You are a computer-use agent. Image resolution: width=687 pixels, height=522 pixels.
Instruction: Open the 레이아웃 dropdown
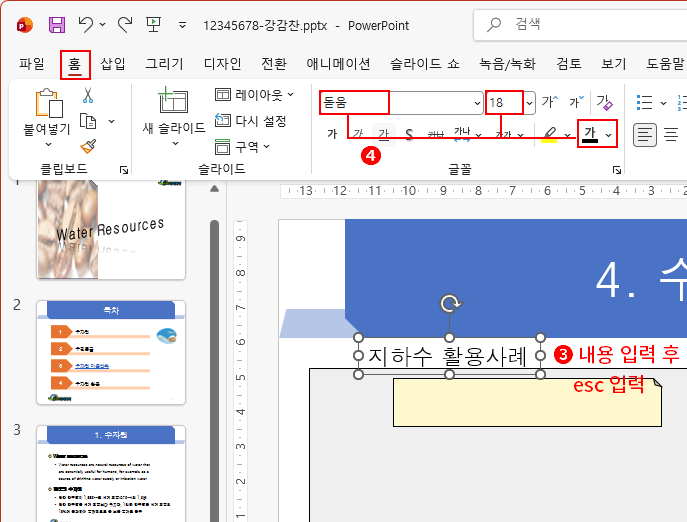coord(254,95)
